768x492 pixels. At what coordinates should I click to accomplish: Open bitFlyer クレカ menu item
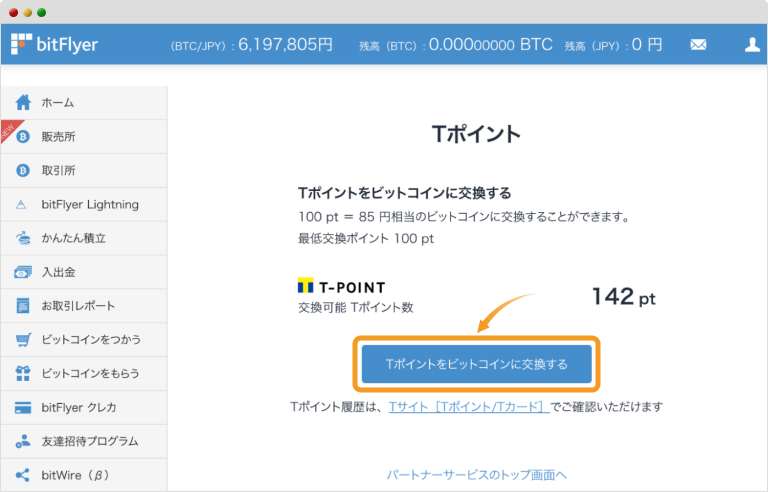click(x=84, y=407)
